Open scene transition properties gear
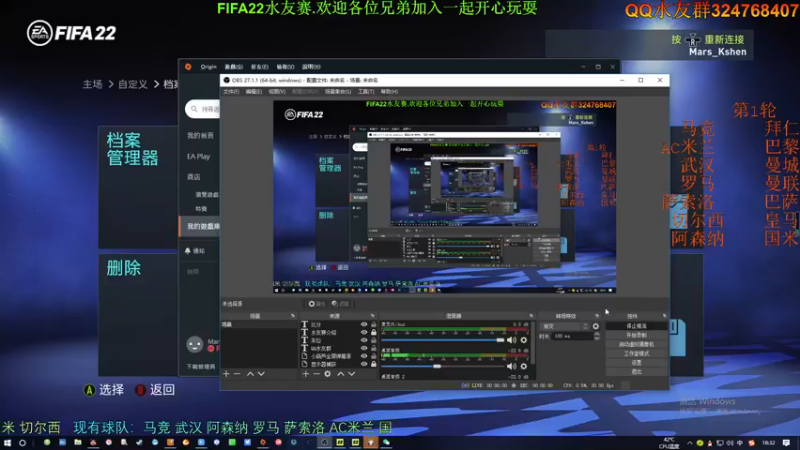The width and height of the screenshot is (800, 450). [595, 327]
